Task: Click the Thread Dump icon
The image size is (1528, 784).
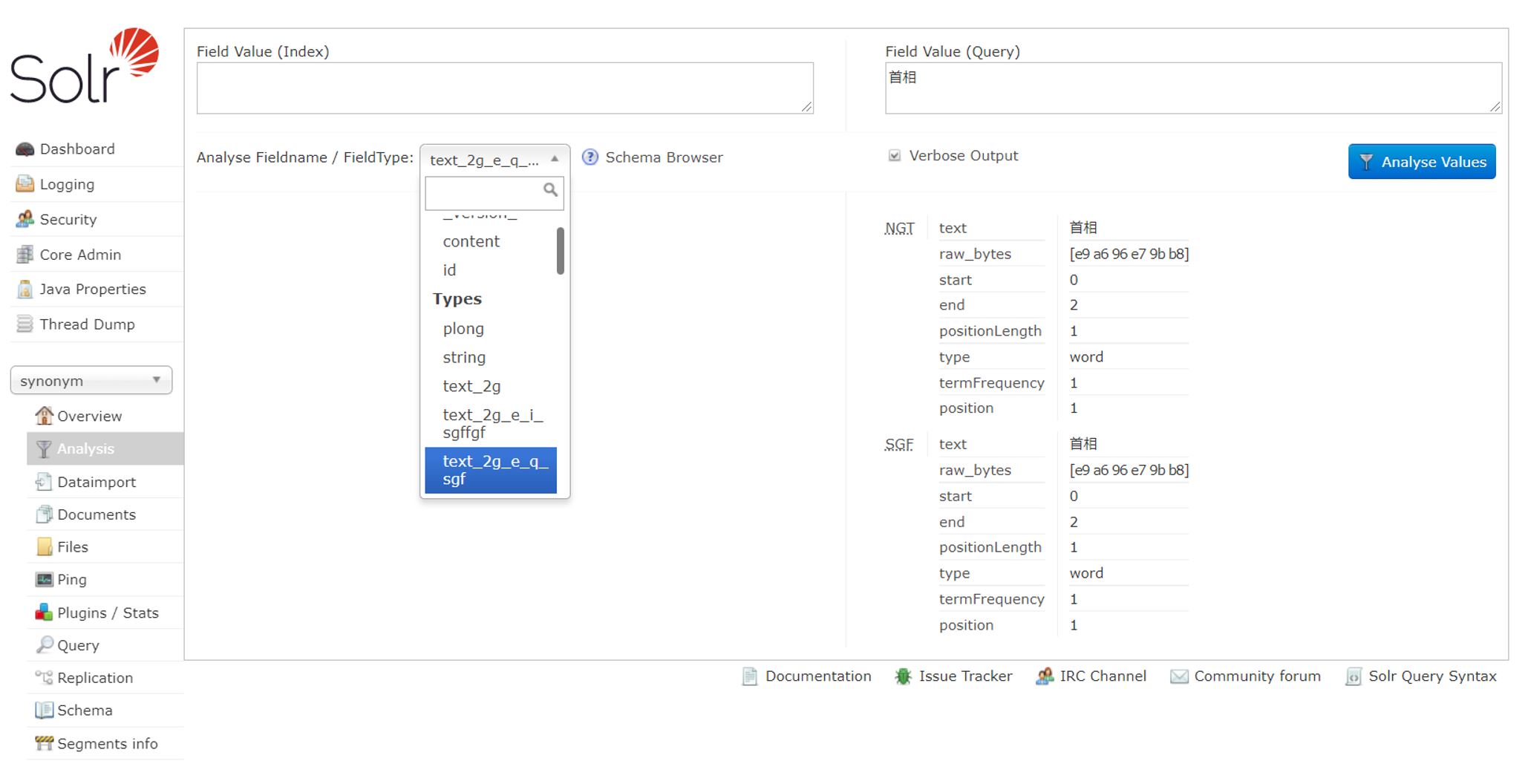Action: [x=25, y=324]
